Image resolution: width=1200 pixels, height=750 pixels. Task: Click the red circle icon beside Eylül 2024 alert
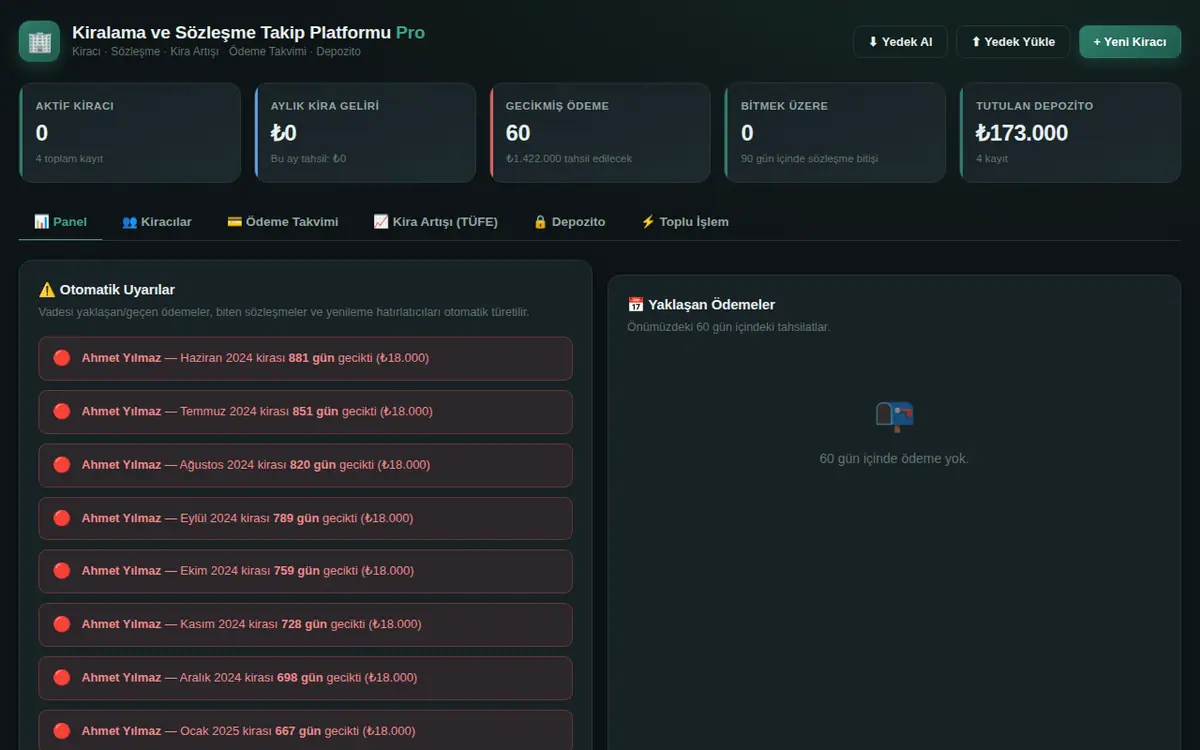click(x=62, y=518)
